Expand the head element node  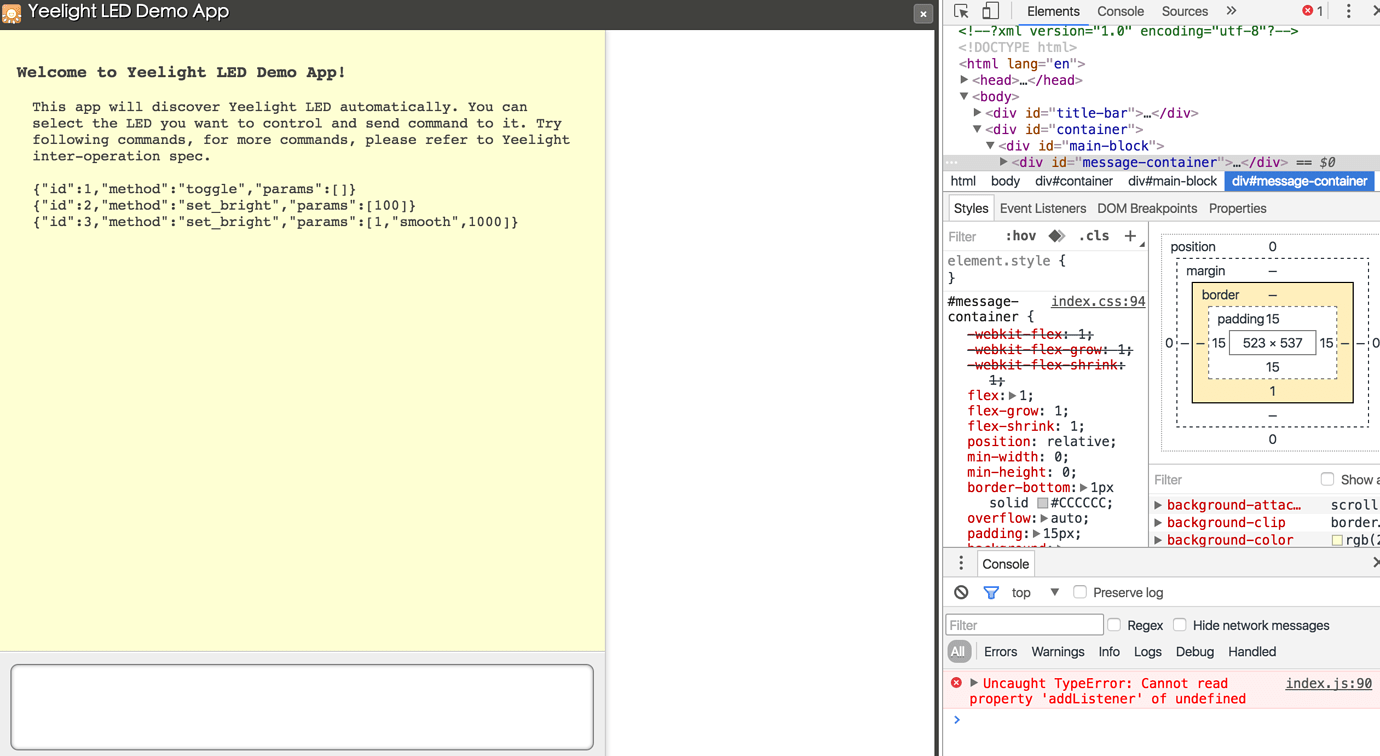click(x=964, y=80)
